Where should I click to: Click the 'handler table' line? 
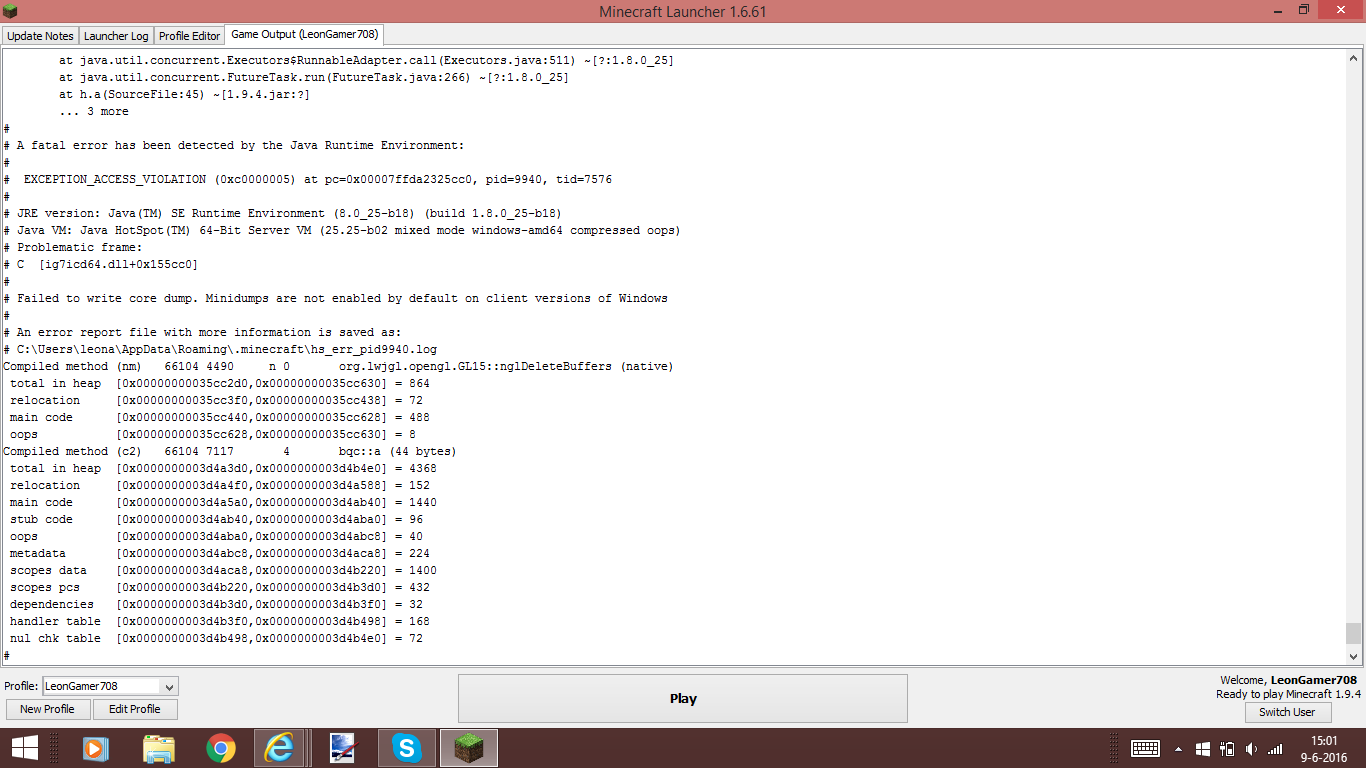(x=220, y=622)
